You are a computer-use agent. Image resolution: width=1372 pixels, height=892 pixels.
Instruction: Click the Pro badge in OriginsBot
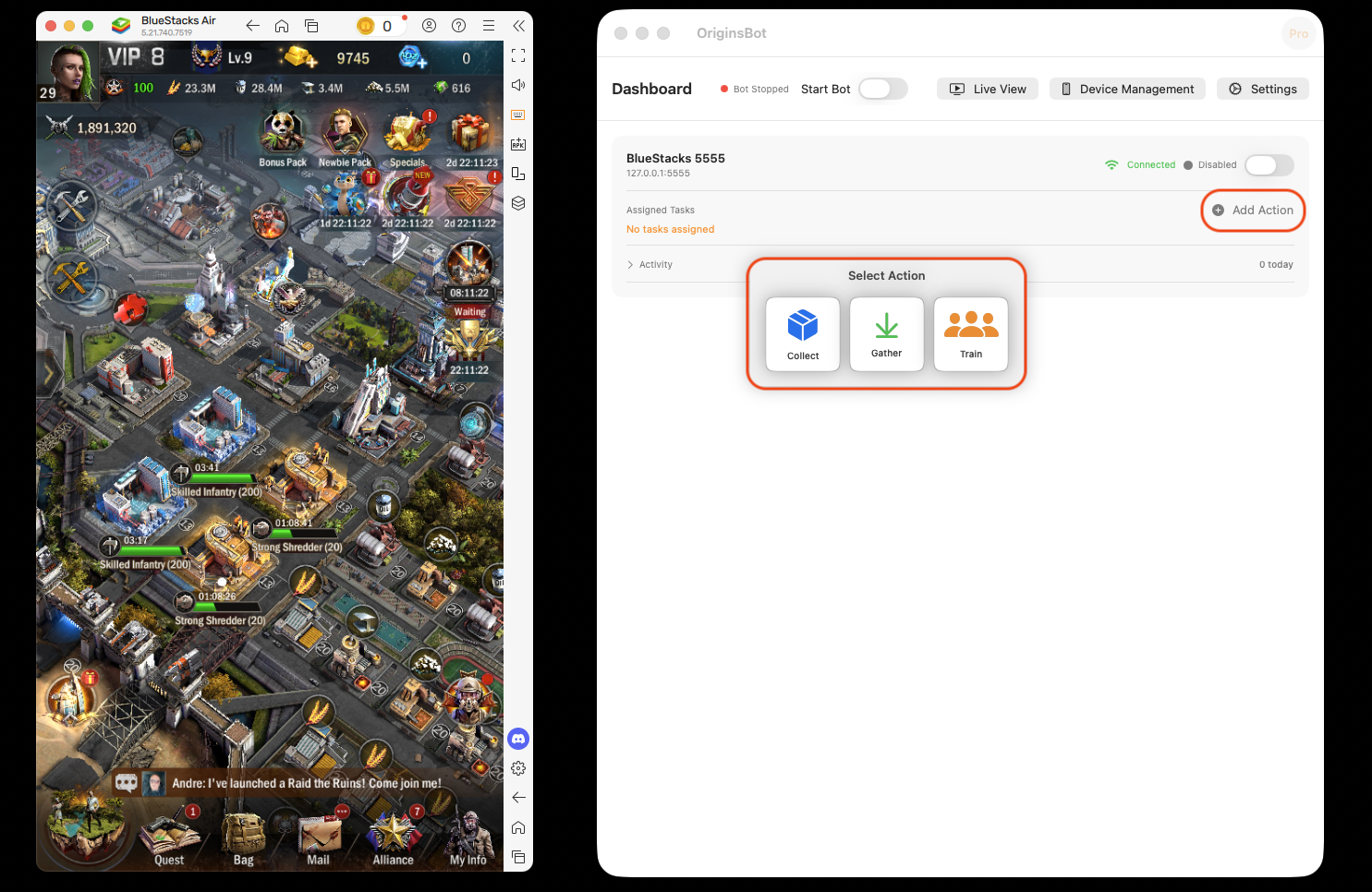click(1298, 33)
